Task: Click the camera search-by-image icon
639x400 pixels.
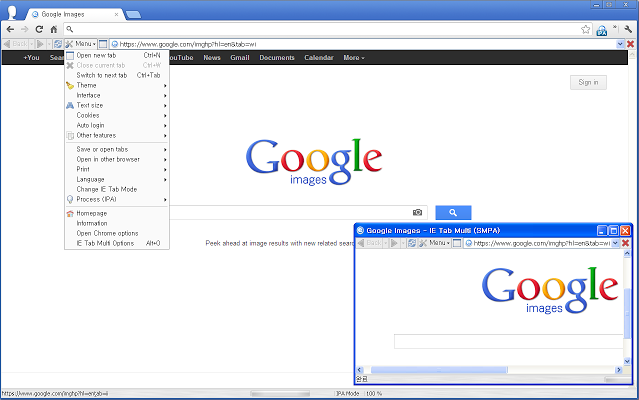Action: pos(418,212)
